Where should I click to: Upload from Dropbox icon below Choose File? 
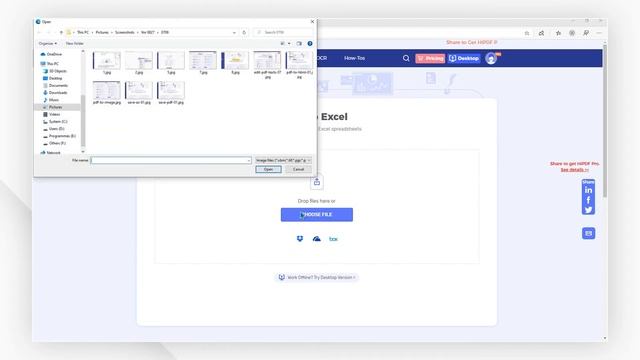[x=300, y=239]
